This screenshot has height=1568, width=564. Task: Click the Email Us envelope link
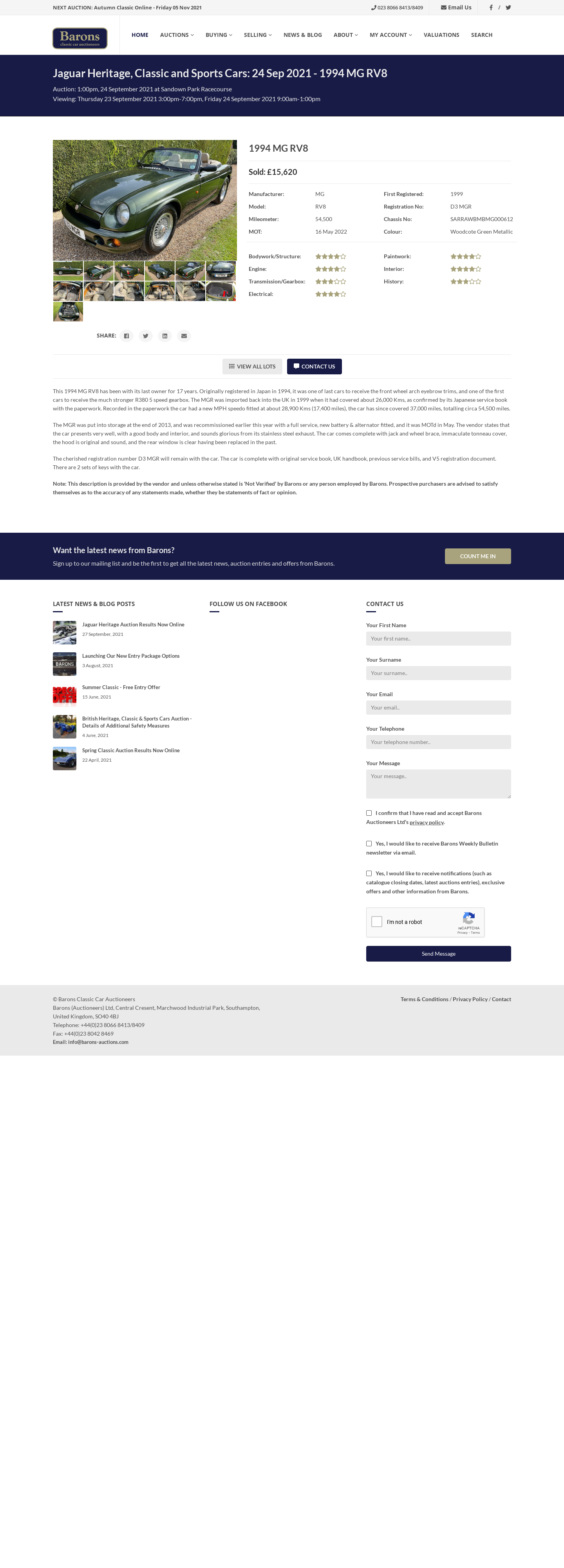tap(456, 7)
